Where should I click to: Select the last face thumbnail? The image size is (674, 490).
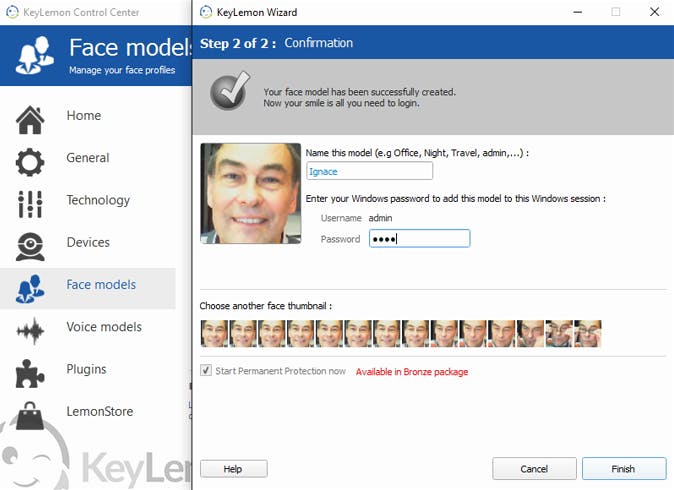click(x=588, y=334)
